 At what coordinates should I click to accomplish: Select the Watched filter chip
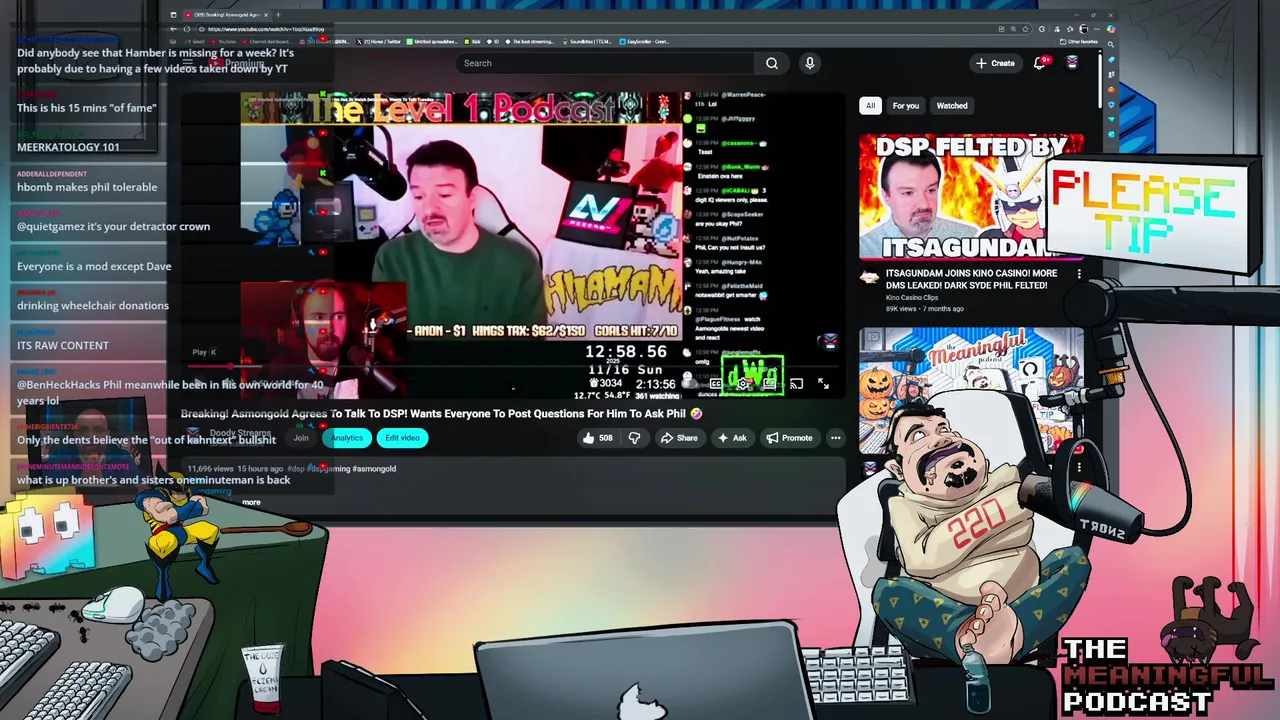coord(952,106)
